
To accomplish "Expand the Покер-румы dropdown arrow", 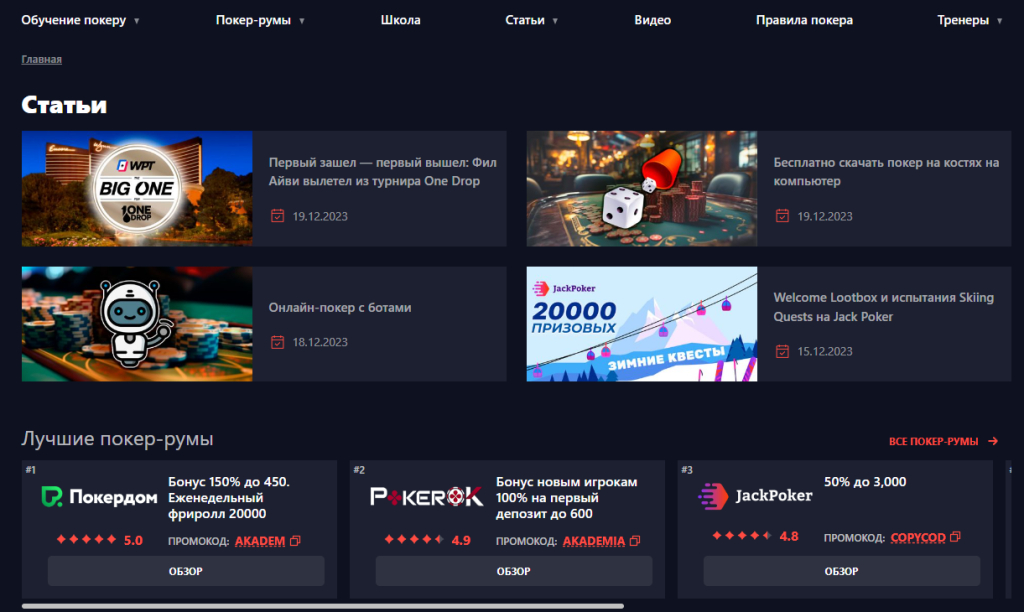I will click(302, 21).
